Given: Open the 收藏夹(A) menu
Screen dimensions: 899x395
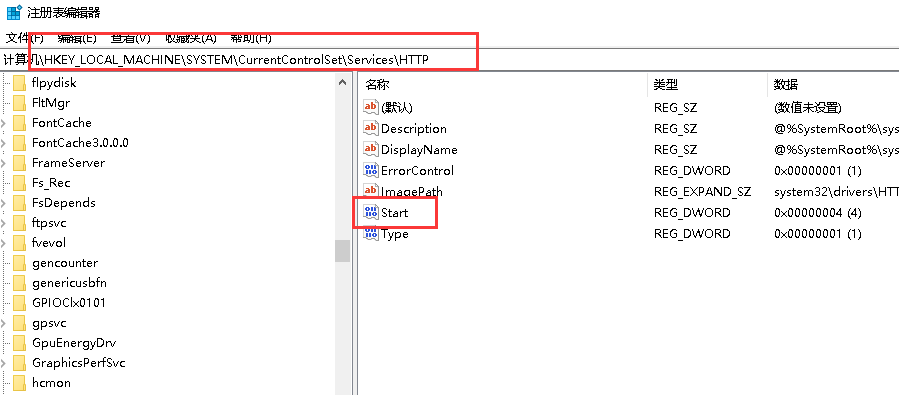Looking at the screenshot, I should 191,38.
